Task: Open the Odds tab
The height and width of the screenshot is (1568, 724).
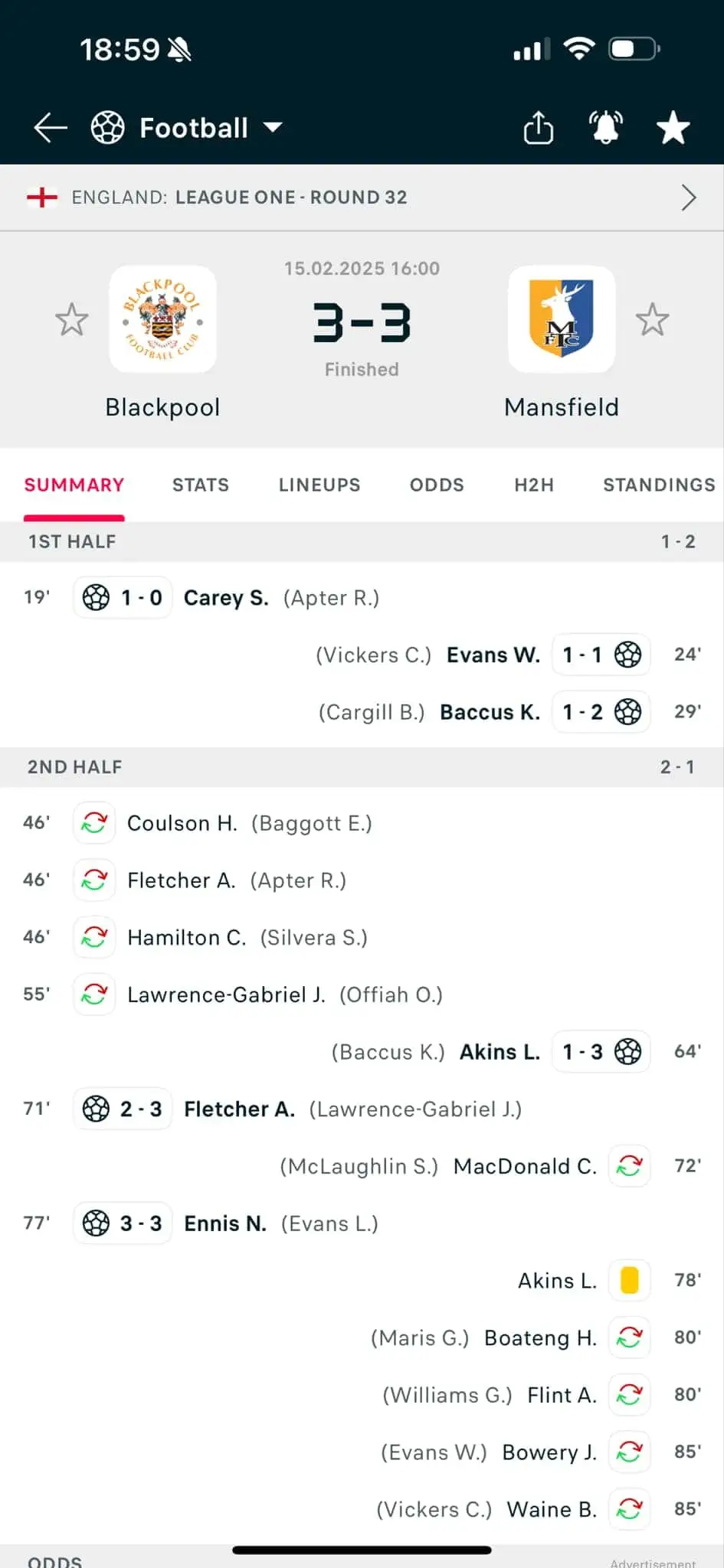Action: (x=437, y=485)
